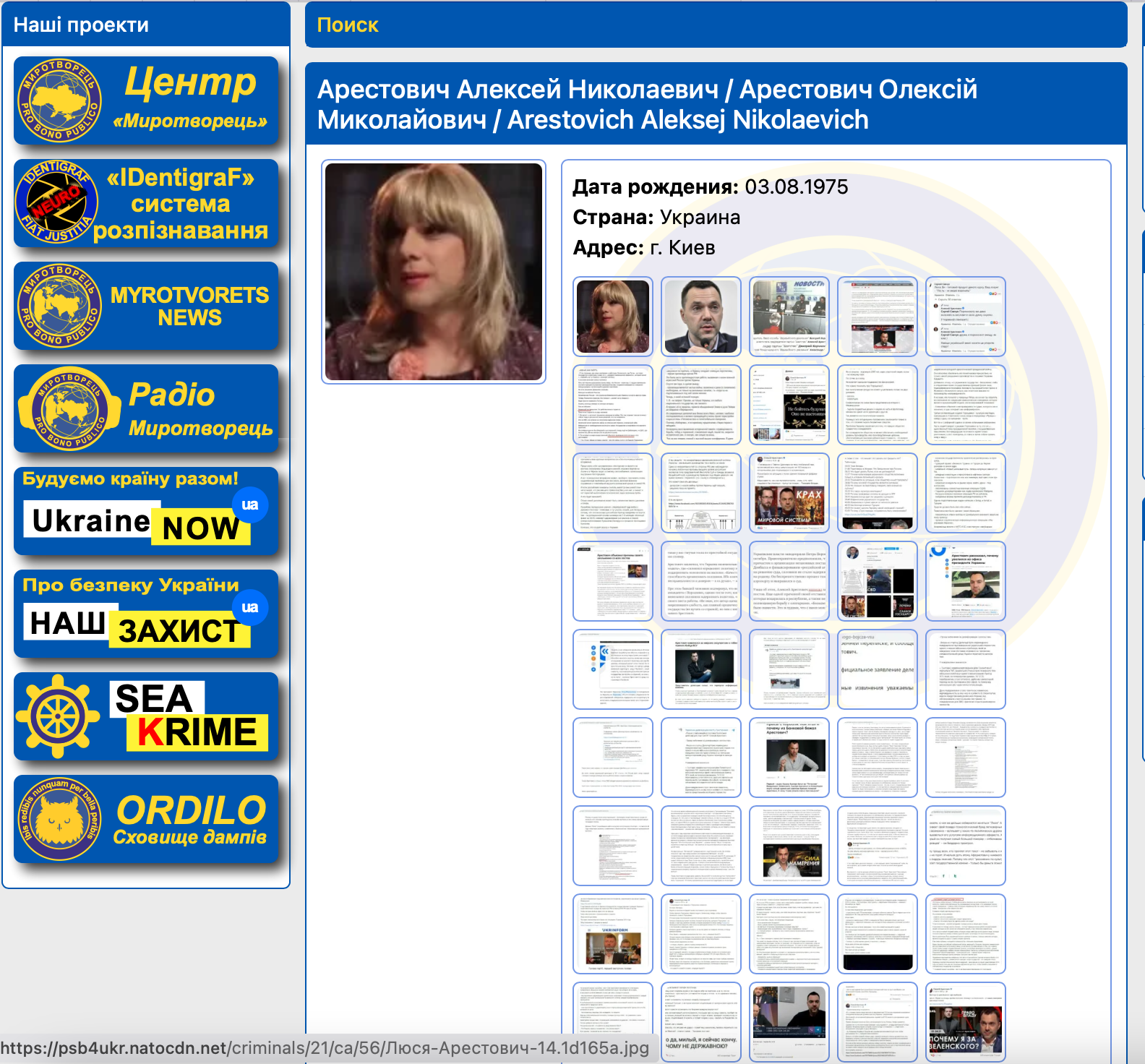
Task: Open the UKRINFORM press thumbnail
Action: click(x=612, y=934)
